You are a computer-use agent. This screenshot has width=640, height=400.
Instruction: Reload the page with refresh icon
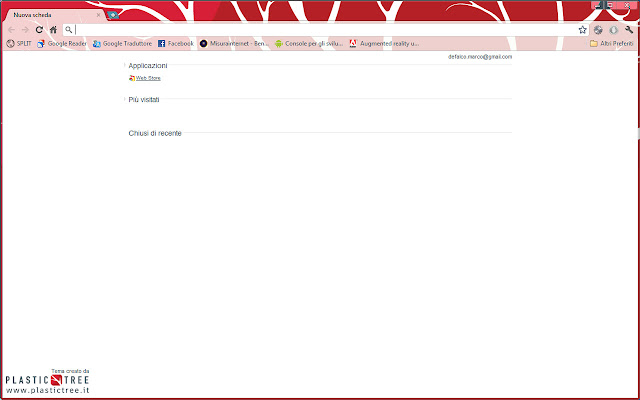tap(39, 30)
